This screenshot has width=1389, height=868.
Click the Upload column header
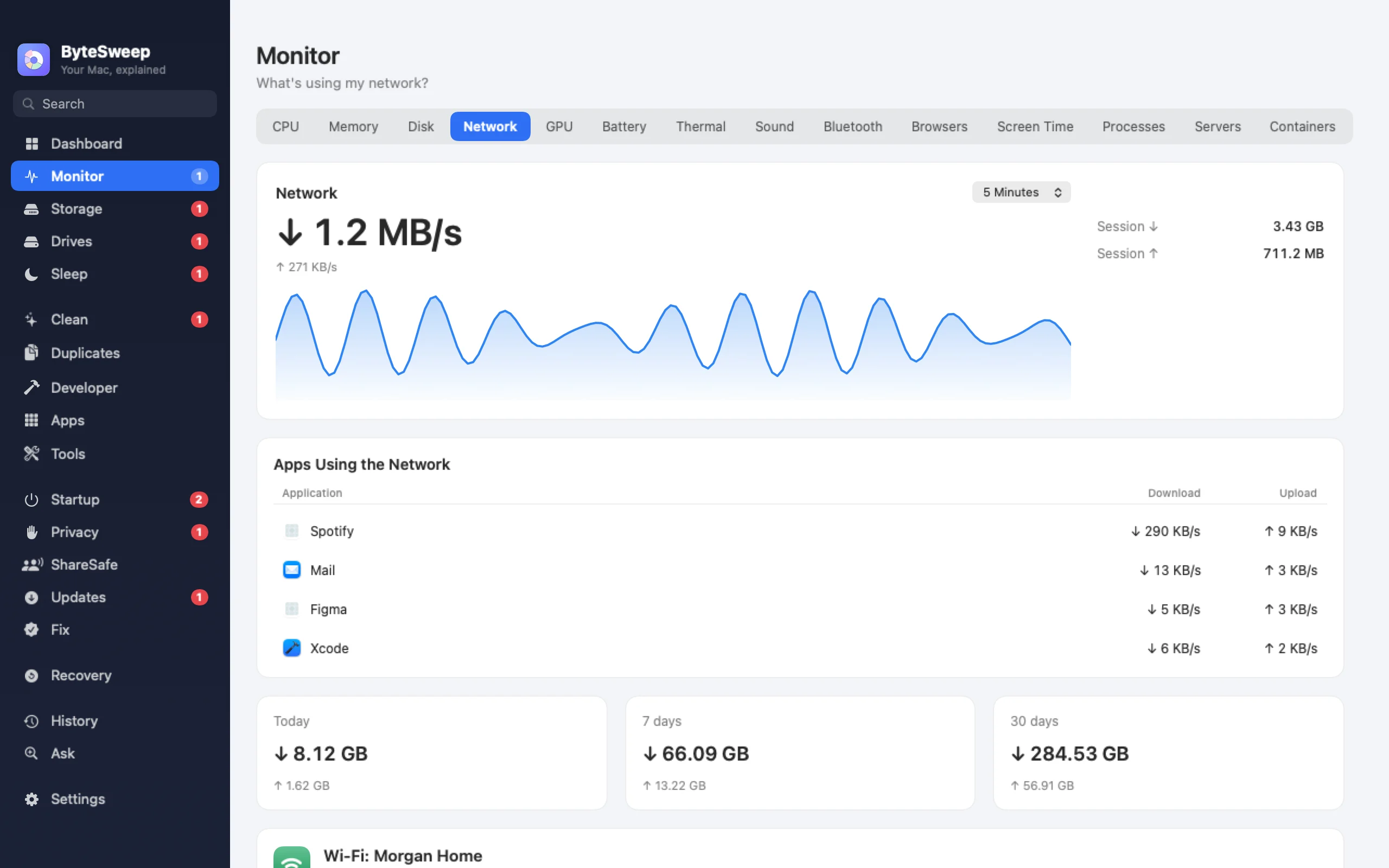click(x=1298, y=493)
